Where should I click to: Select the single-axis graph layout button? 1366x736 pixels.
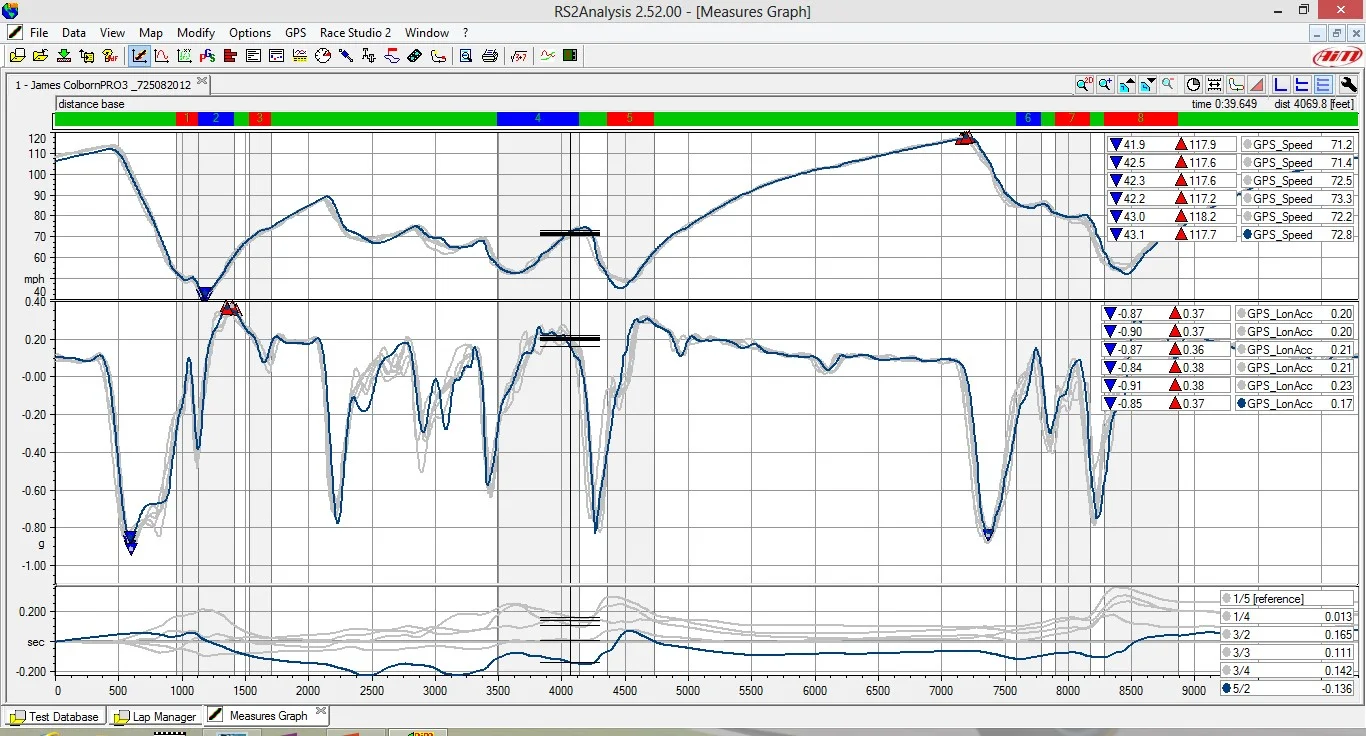1282,85
